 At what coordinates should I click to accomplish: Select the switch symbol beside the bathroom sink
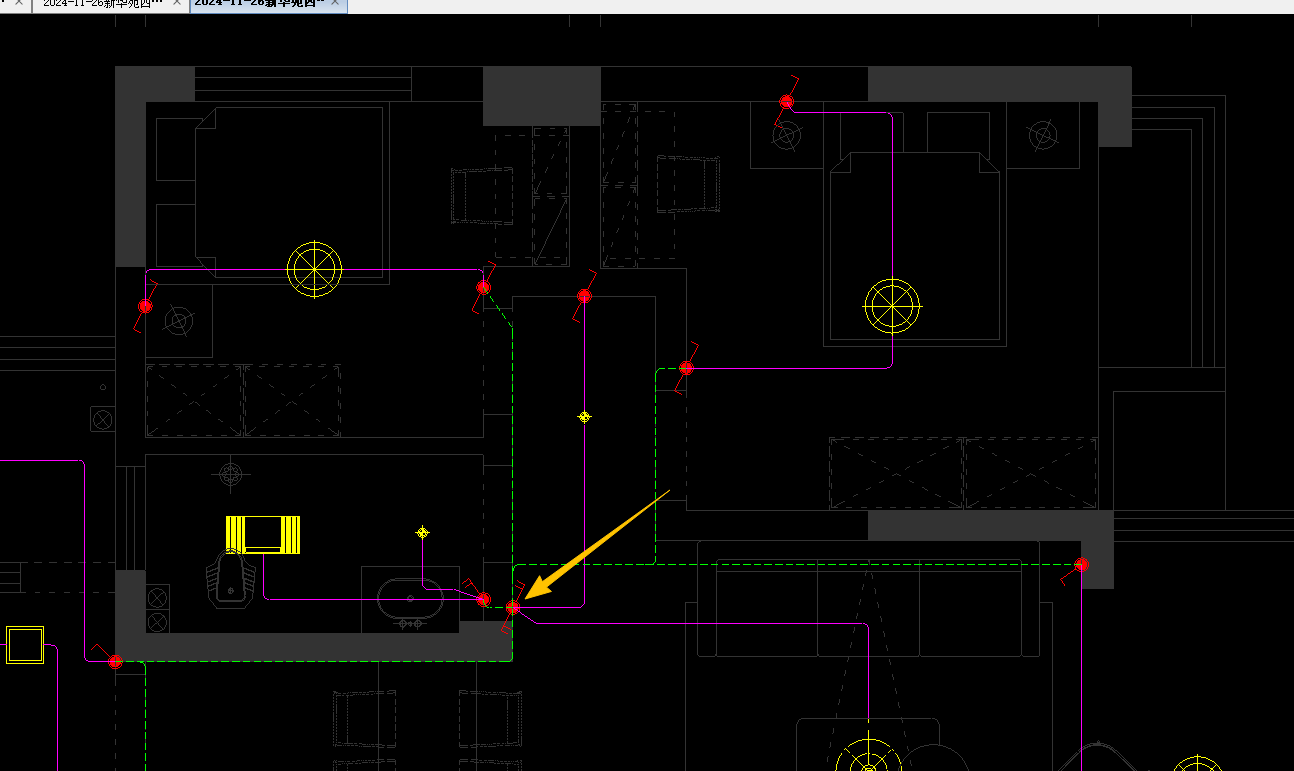pyautogui.click(x=484, y=599)
